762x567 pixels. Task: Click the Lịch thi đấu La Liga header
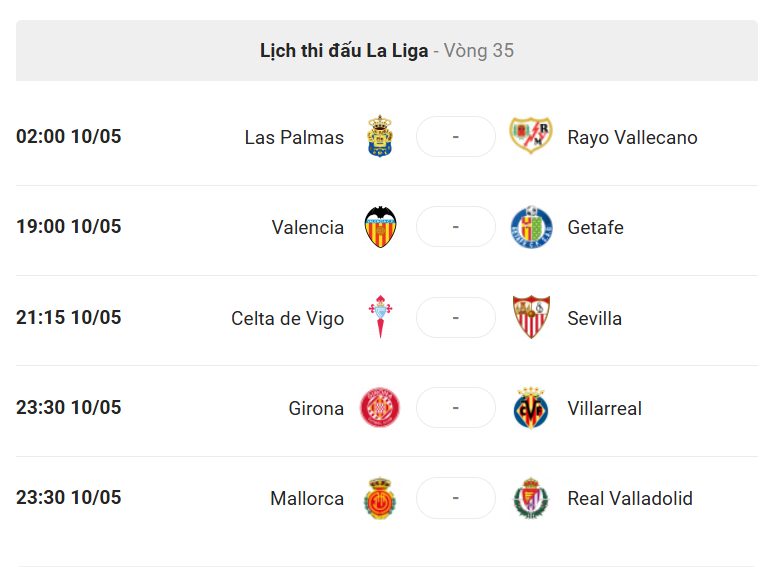(x=344, y=51)
